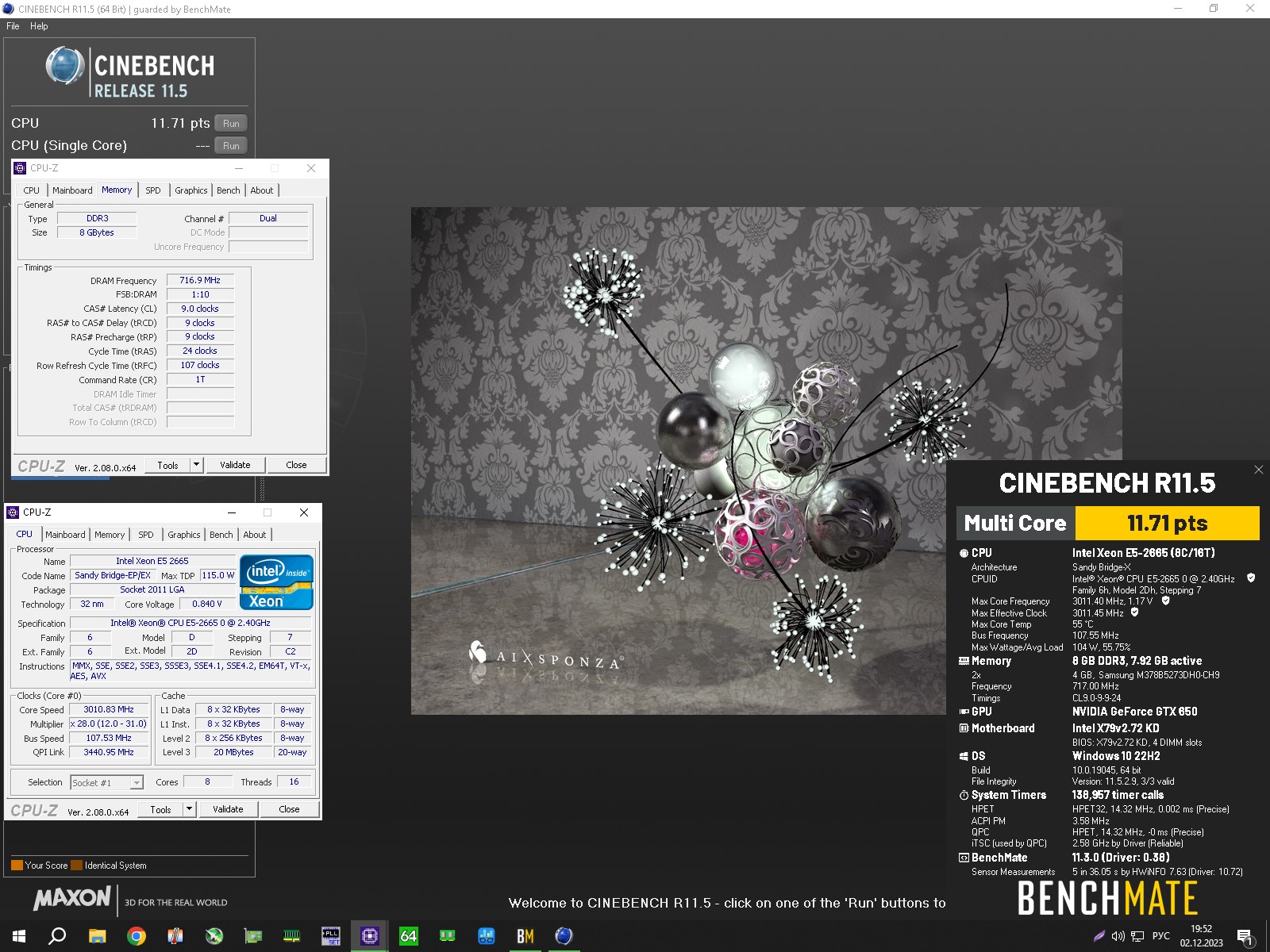Open Bench tab in lower CPU-Z window
The height and width of the screenshot is (952, 1270).
(221, 535)
